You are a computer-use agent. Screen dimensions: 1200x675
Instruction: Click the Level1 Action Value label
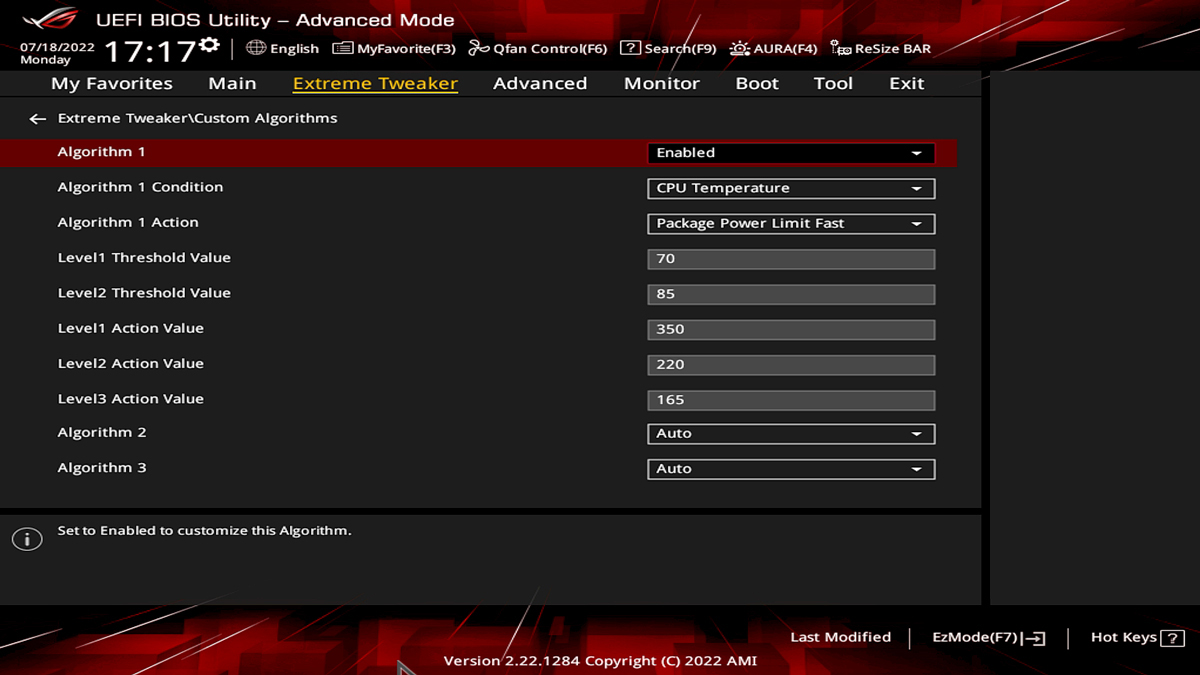pyautogui.click(x=131, y=328)
